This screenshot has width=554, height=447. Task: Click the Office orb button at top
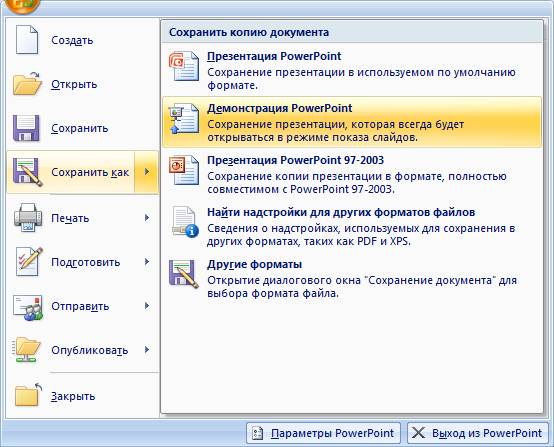[x=22, y=5]
